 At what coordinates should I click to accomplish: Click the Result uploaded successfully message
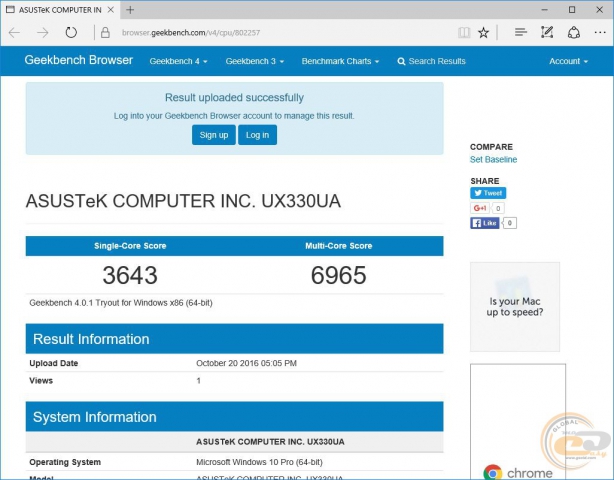pyautogui.click(x=234, y=97)
